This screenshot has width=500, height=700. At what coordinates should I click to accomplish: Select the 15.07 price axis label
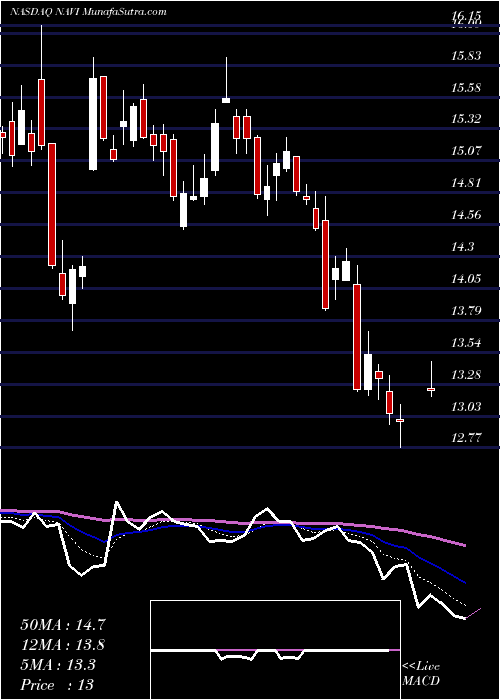[x=466, y=151]
